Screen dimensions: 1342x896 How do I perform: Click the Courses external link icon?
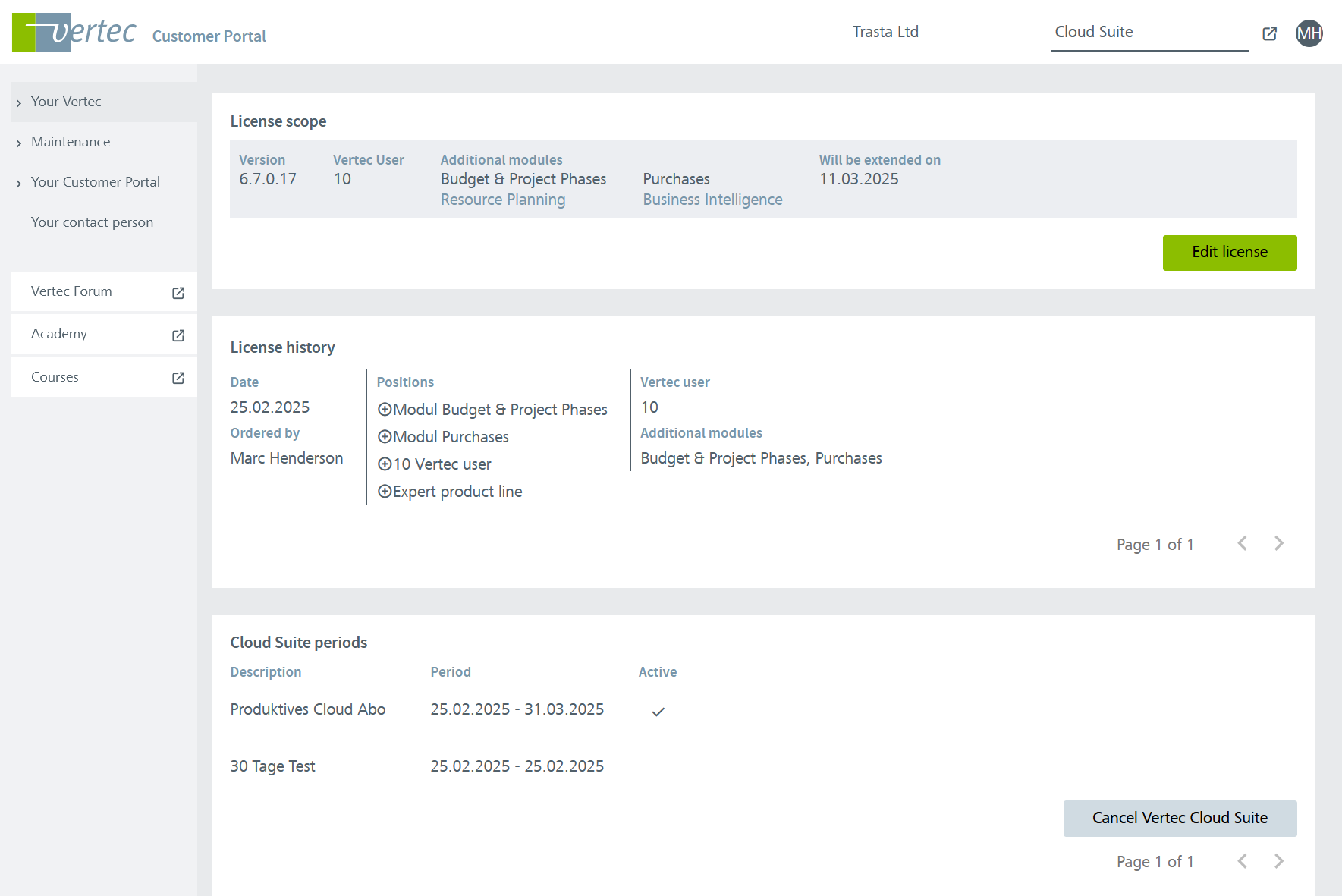(x=178, y=378)
